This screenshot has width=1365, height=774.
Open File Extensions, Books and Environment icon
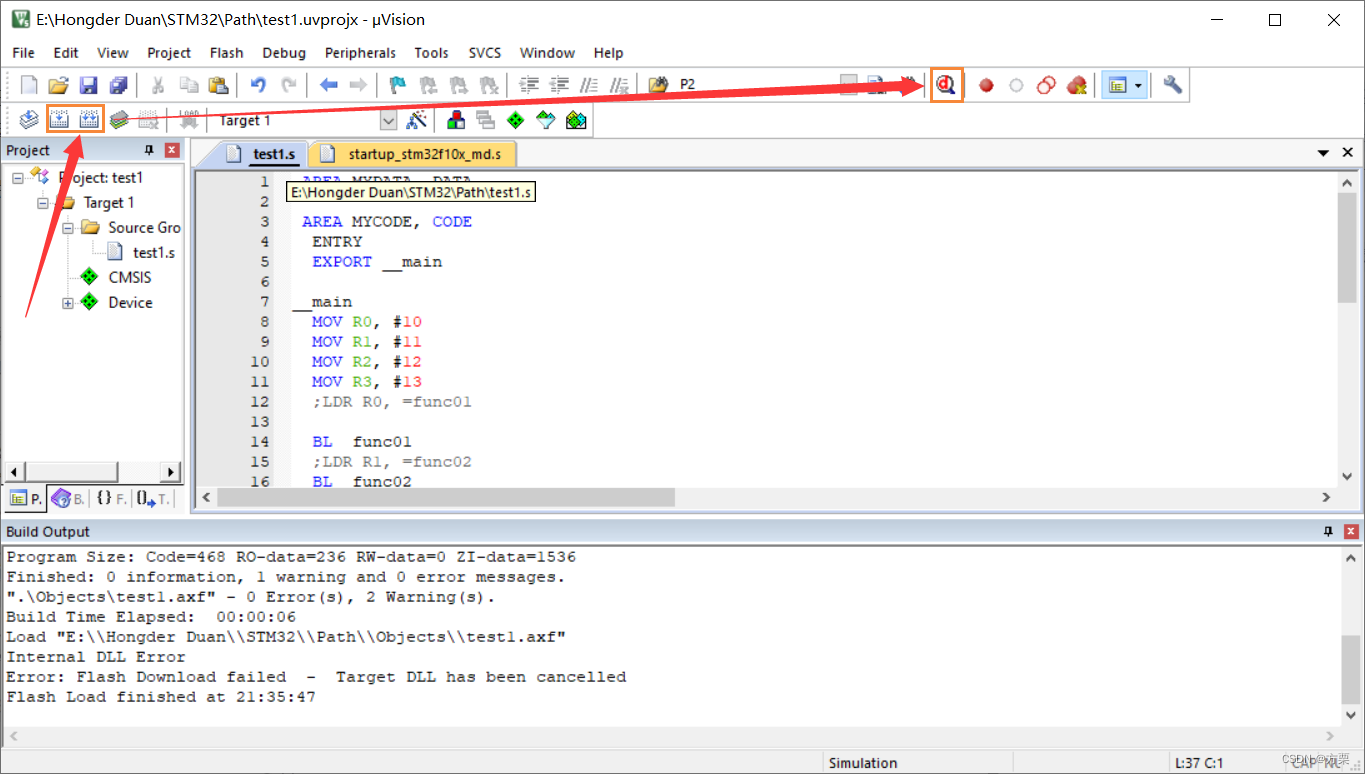pos(456,120)
